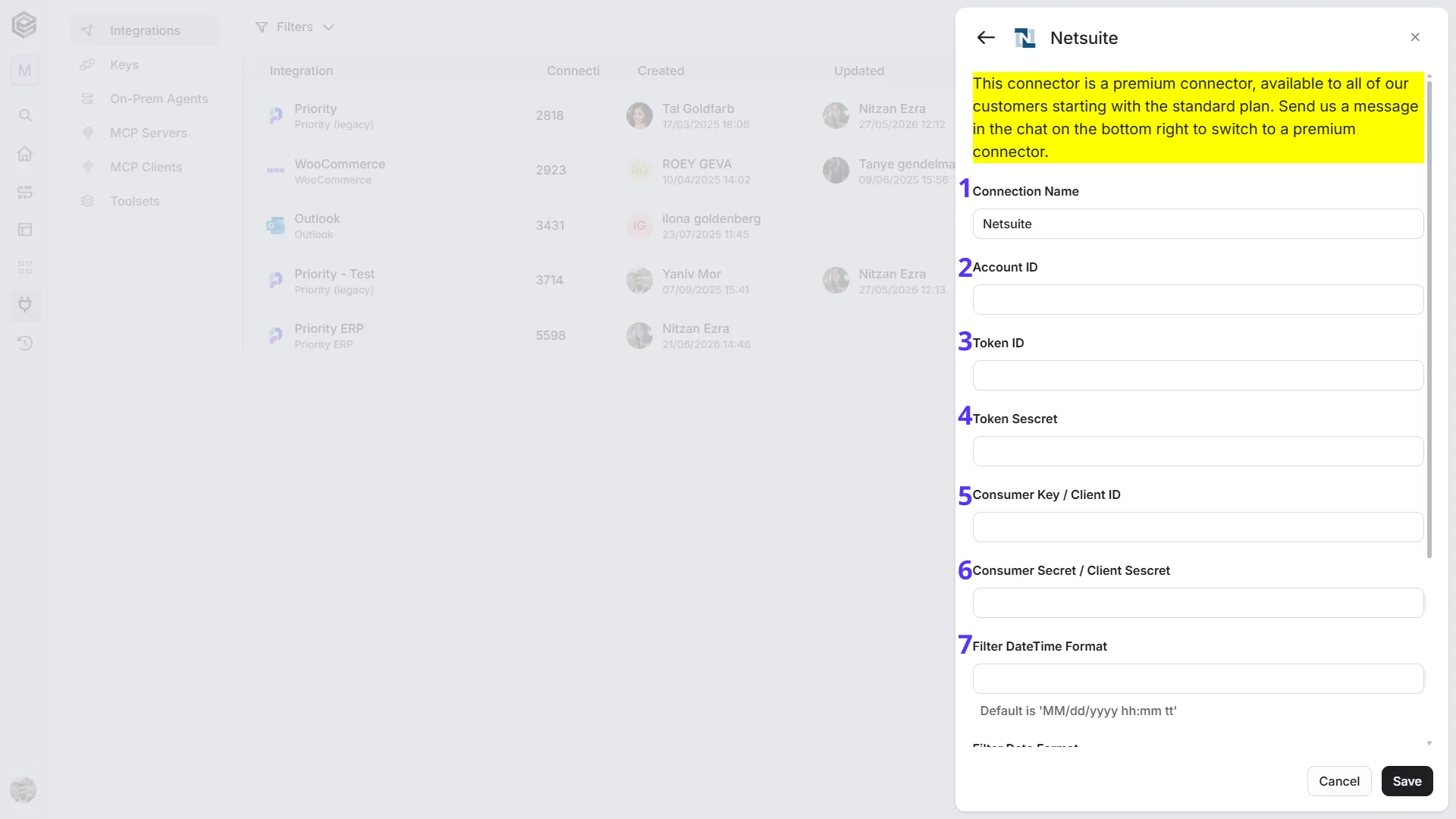Image resolution: width=1456 pixels, height=819 pixels.
Task: Click the Integration column header
Action: [301, 71]
